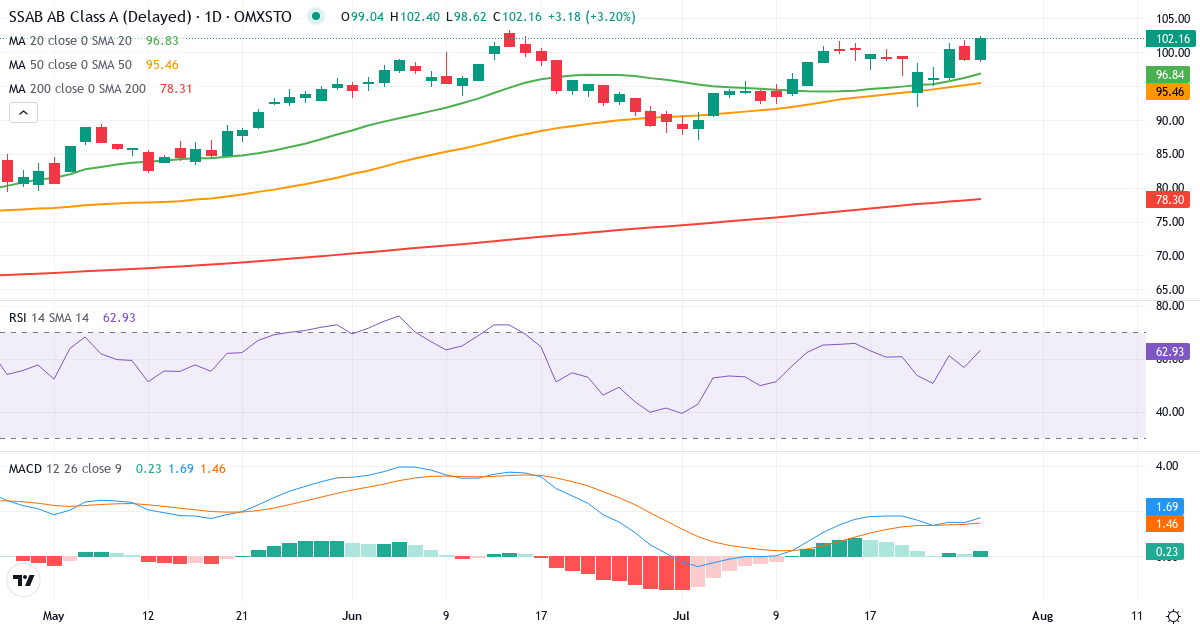Click the 4.00 MACD axis label
The height and width of the screenshot is (630, 1200).
tap(1169, 466)
